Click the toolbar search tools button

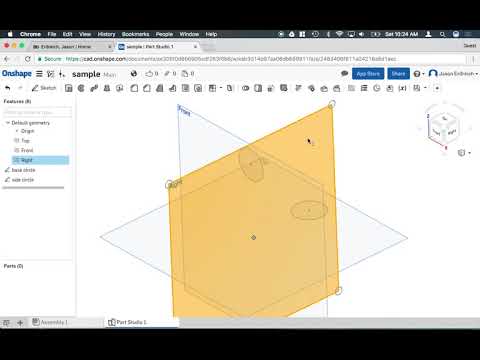tap(437, 88)
